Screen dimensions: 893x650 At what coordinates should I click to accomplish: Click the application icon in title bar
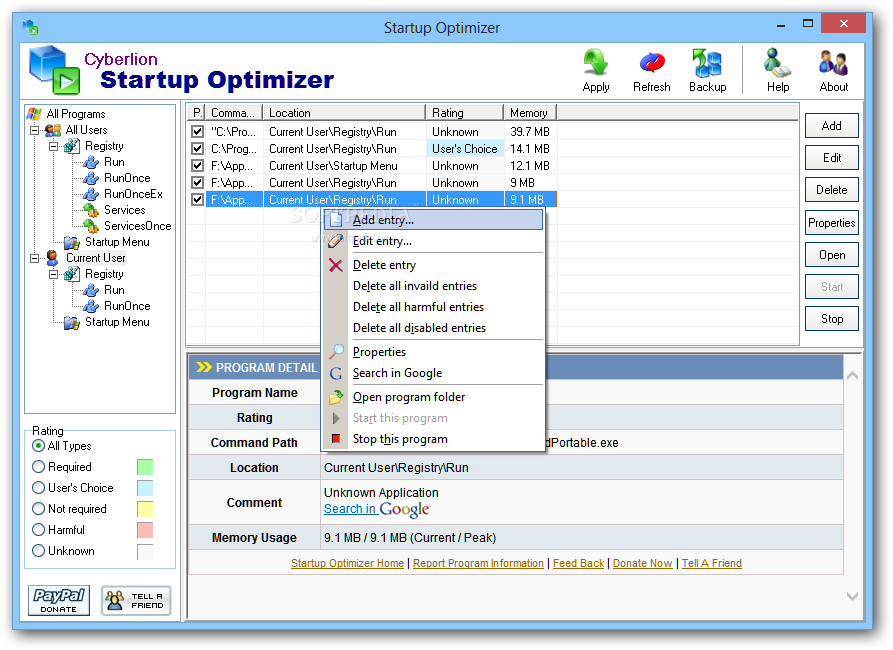[30, 27]
